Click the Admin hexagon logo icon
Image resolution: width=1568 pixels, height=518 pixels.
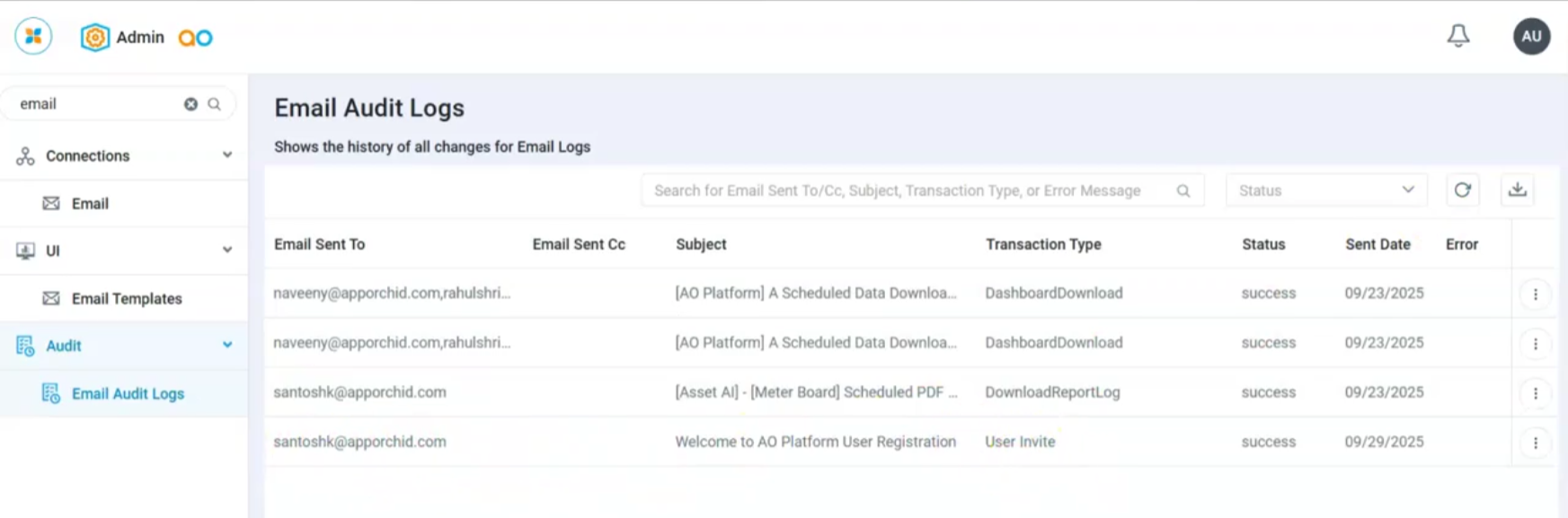pyautogui.click(x=94, y=38)
